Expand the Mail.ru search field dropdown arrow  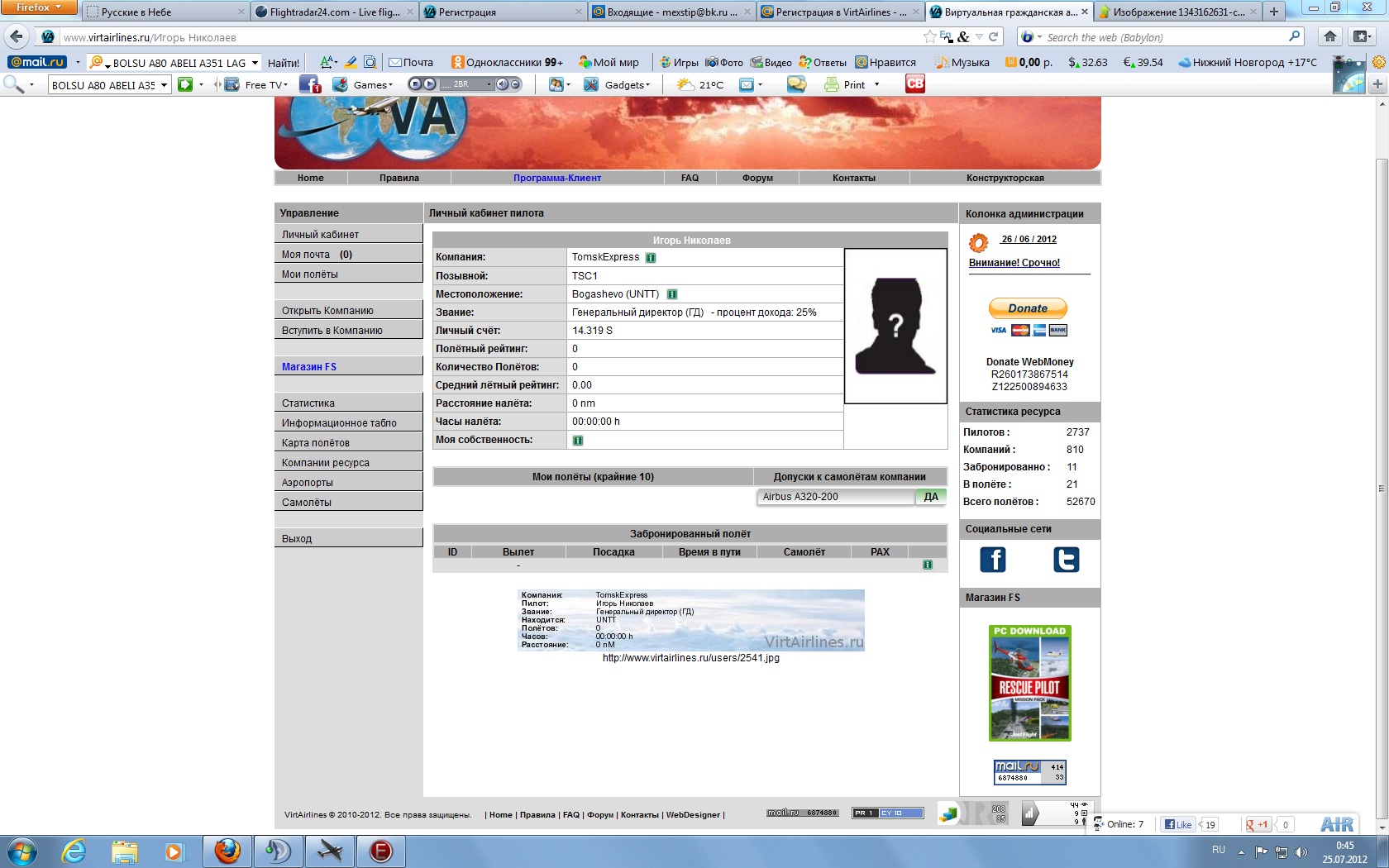tap(255, 63)
